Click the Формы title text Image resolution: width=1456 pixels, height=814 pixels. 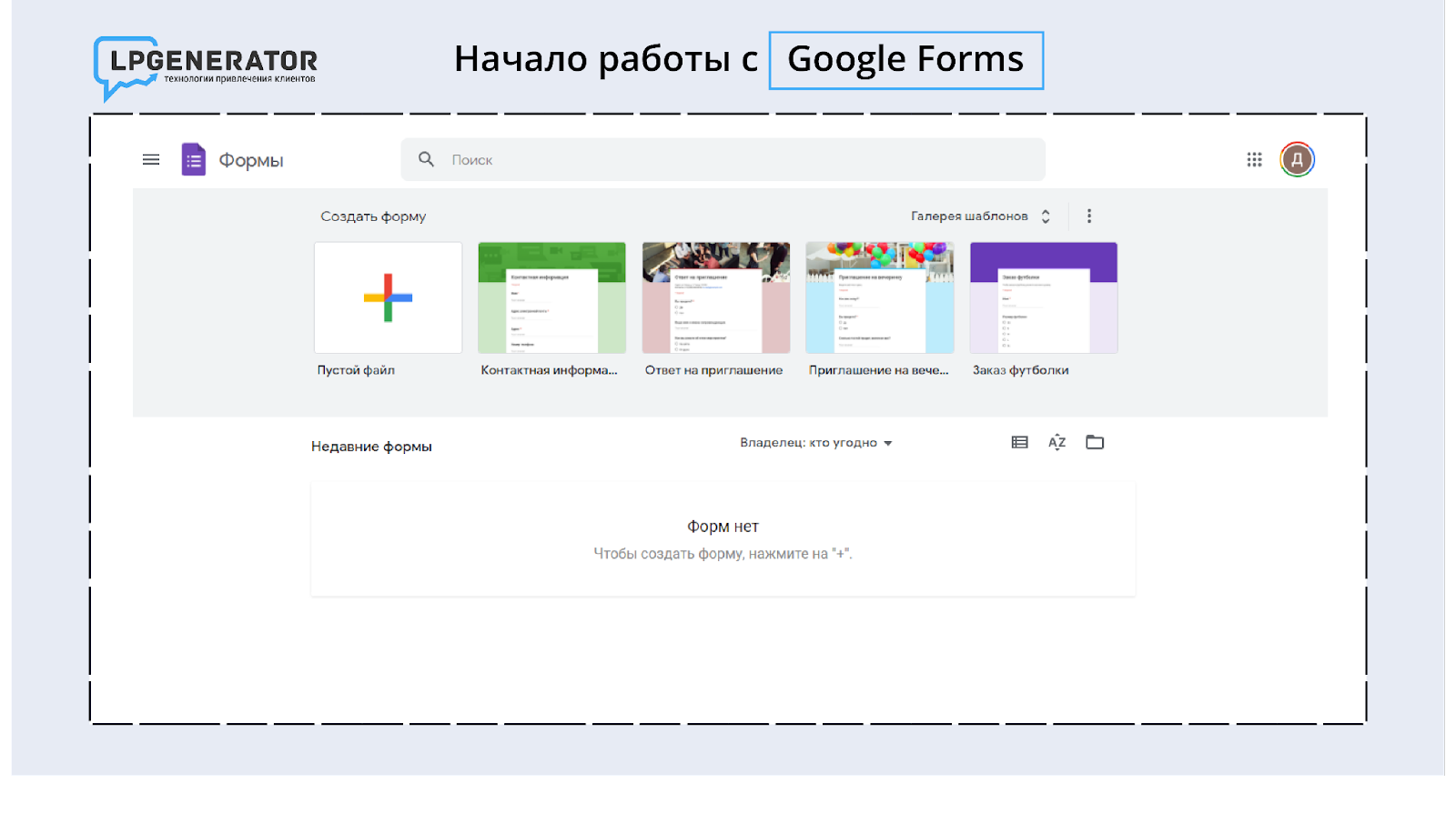click(x=251, y=161)
